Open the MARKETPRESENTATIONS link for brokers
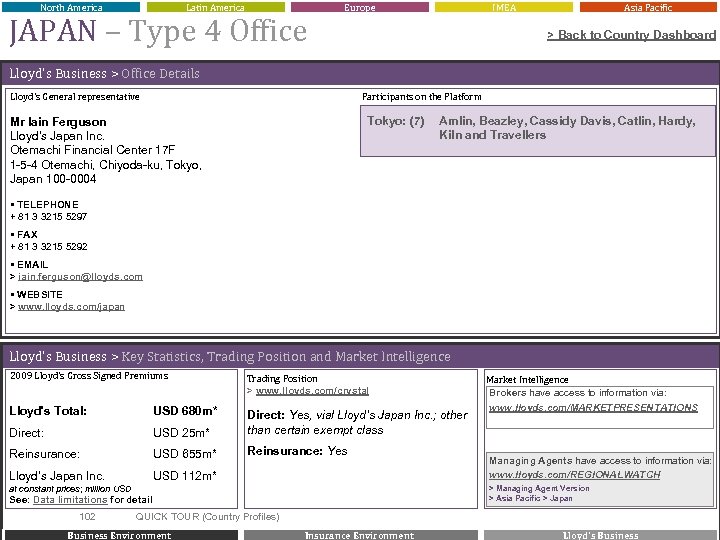 click(593, 407)
